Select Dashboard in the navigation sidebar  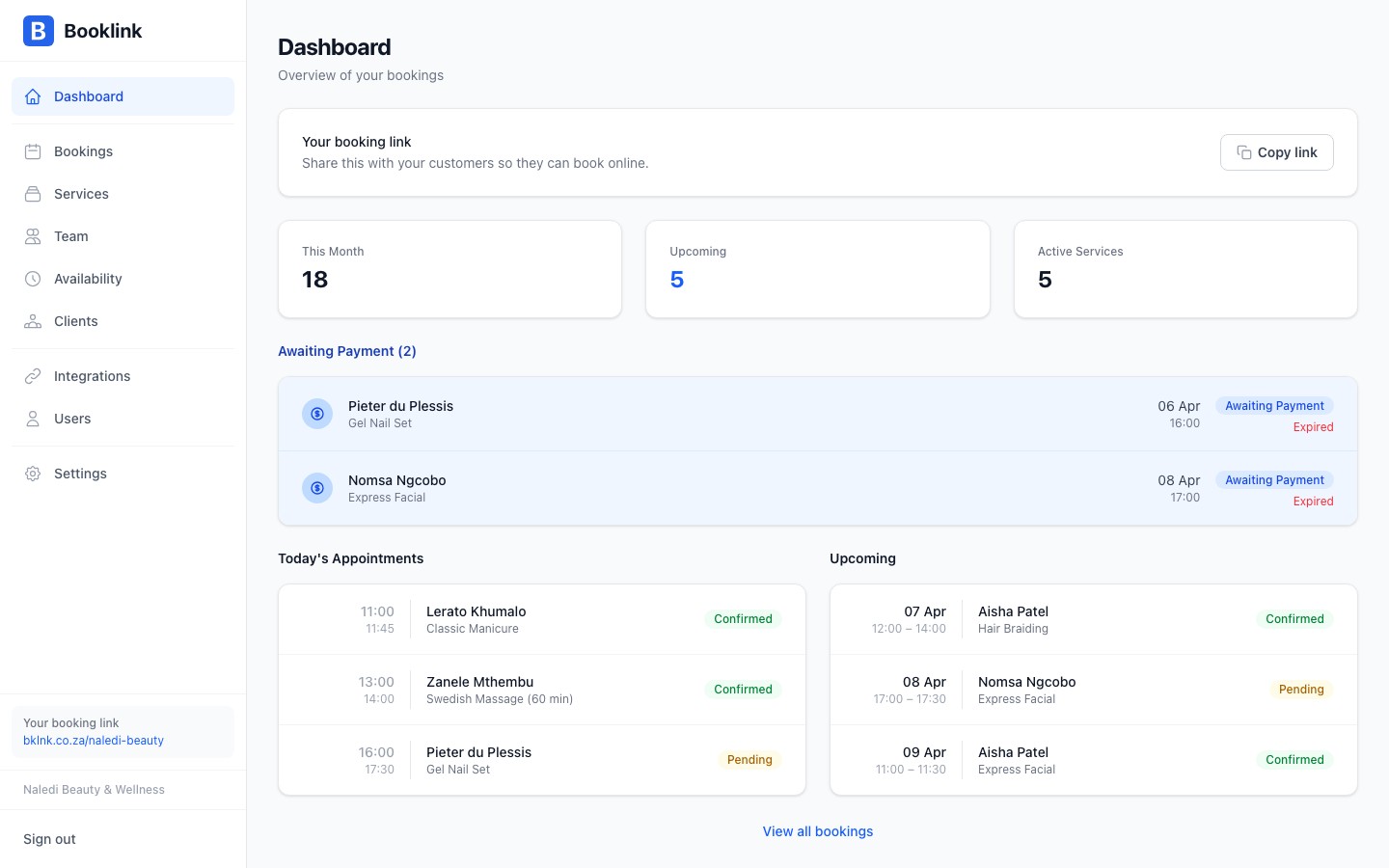click(x=89, y=96)
